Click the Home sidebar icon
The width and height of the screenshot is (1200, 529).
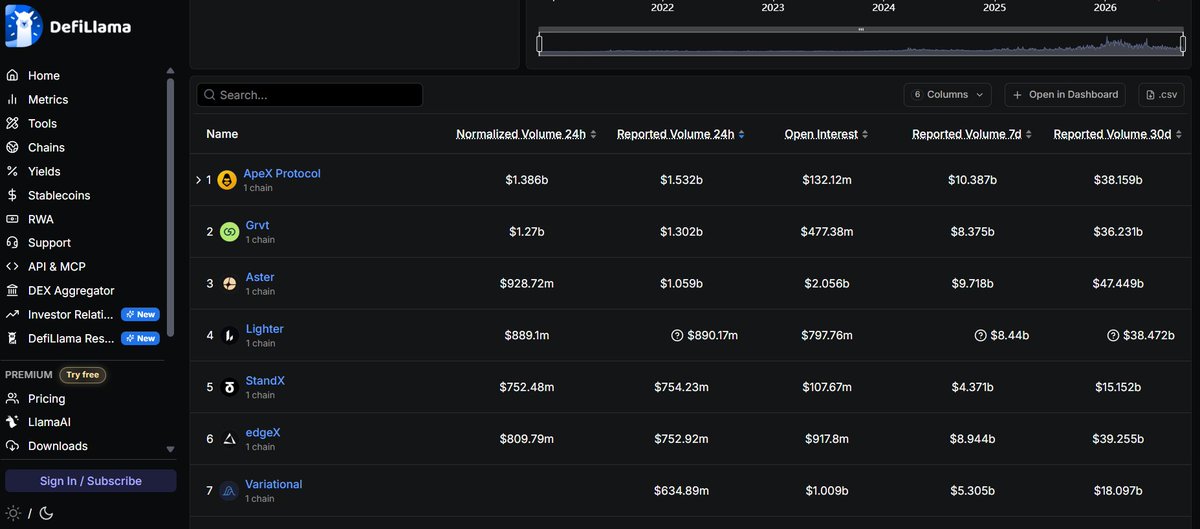13,76
